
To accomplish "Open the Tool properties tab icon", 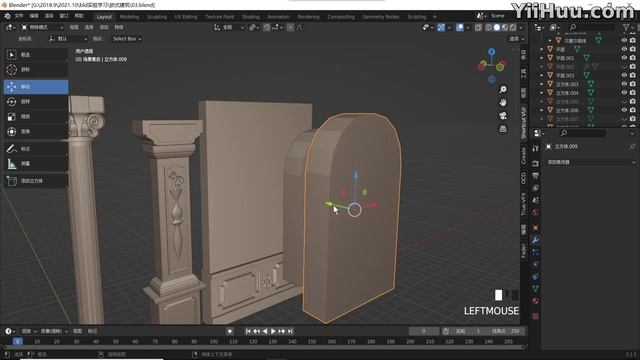I will click(536, 149).
